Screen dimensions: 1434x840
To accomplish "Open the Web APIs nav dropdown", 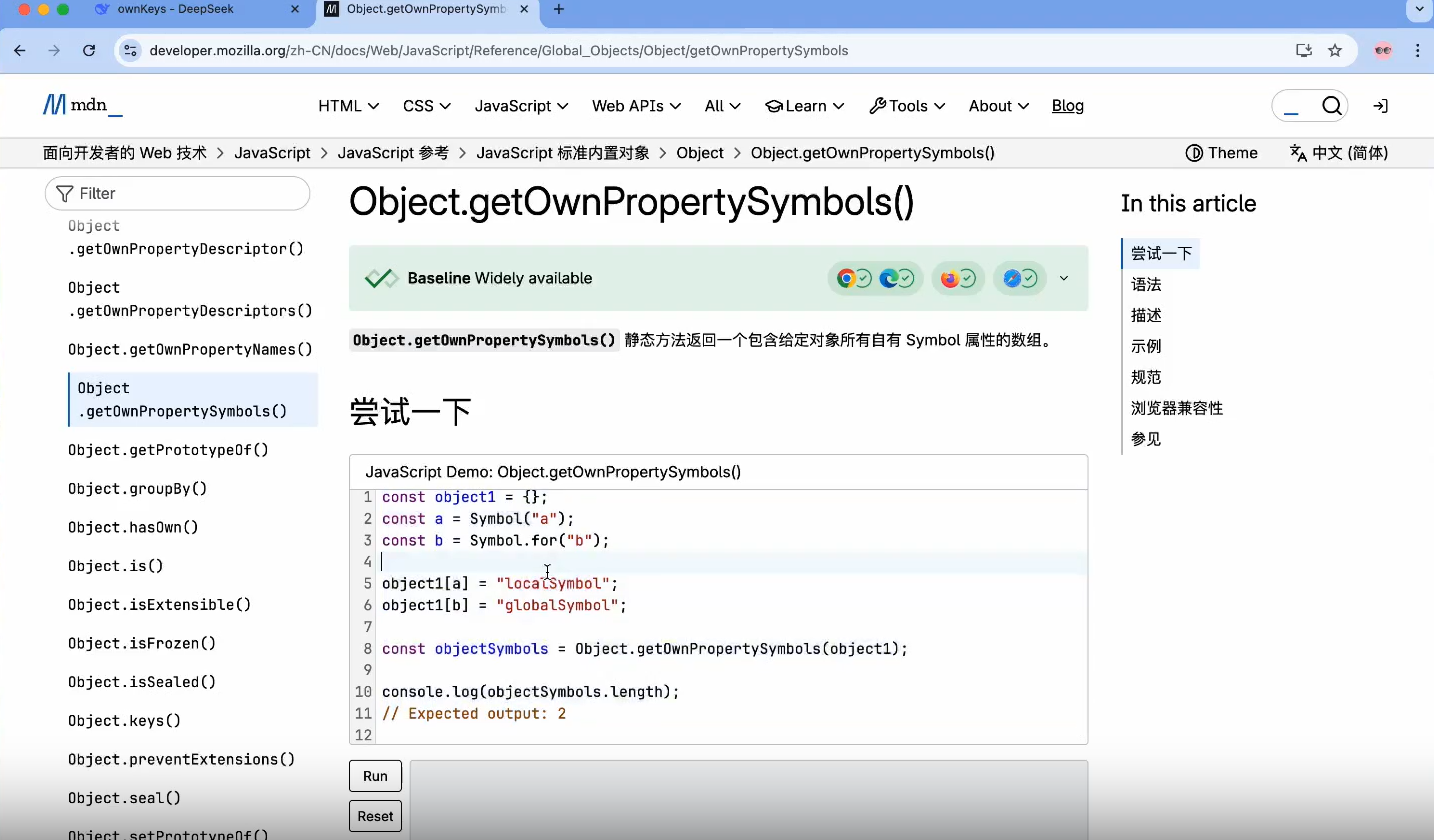I will coord(637,106).
